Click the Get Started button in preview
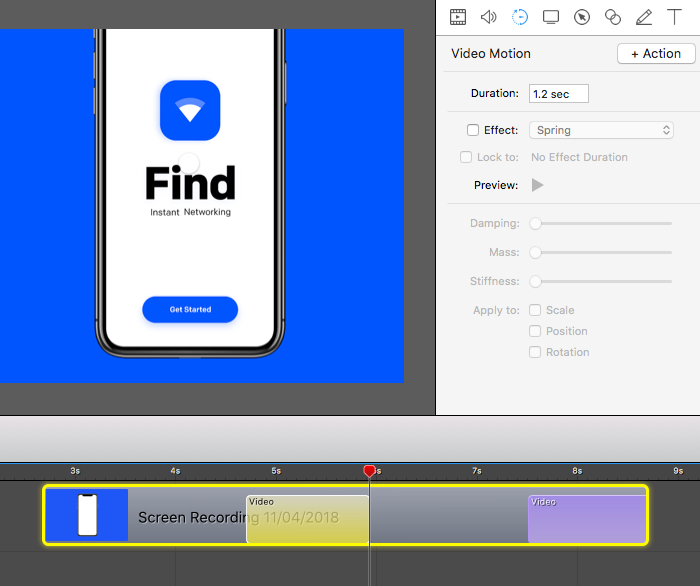This screenshot has width=700, height=586. coord(190,309)
